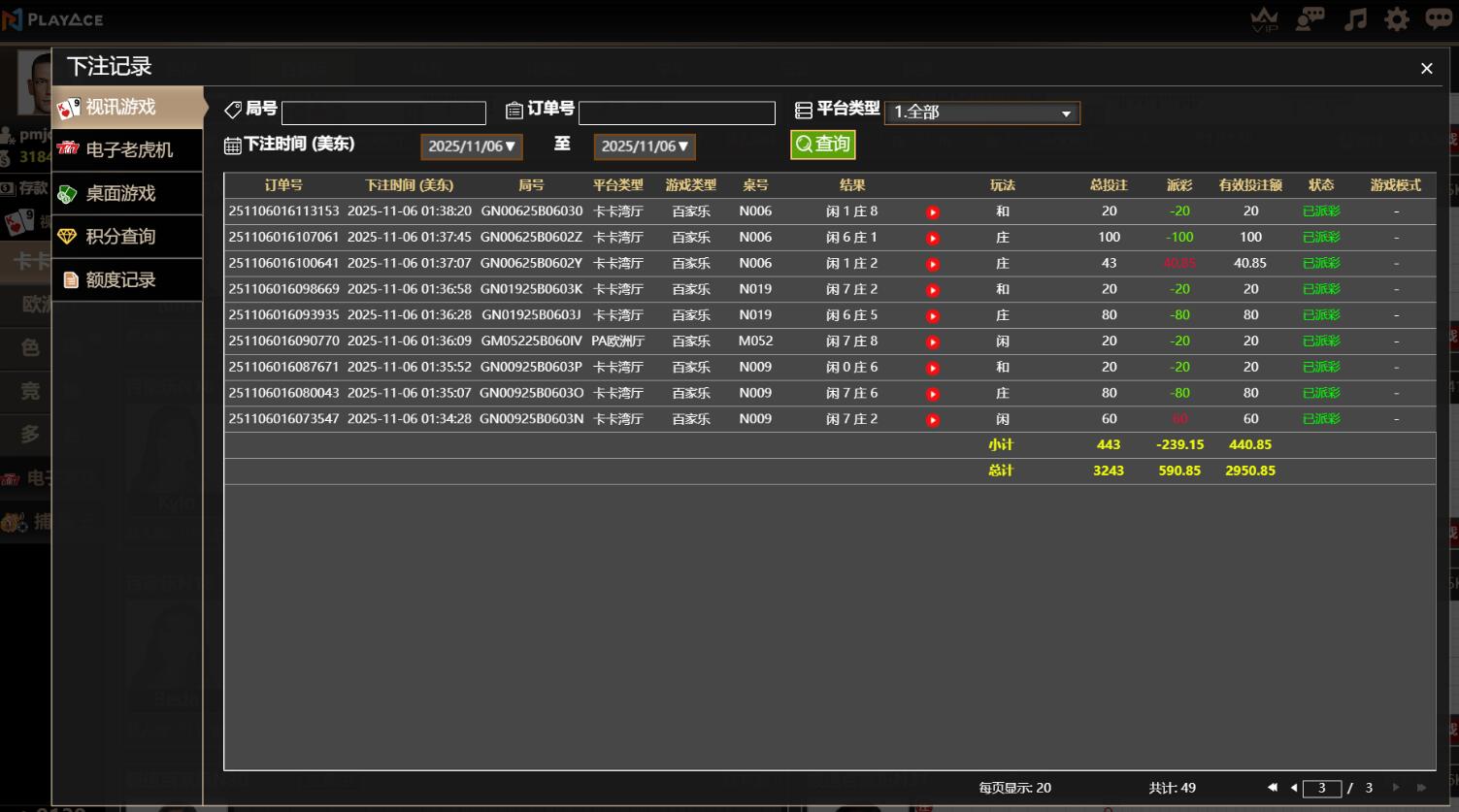
Task: Switch to the 桌面游戏 tab
Action: tap(128, 194)
